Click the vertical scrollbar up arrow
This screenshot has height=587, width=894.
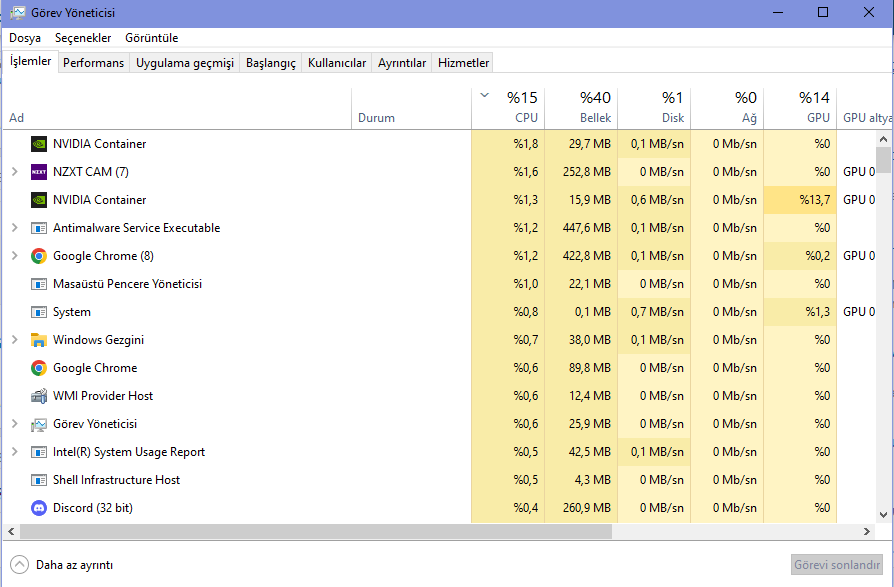[884, 138]
